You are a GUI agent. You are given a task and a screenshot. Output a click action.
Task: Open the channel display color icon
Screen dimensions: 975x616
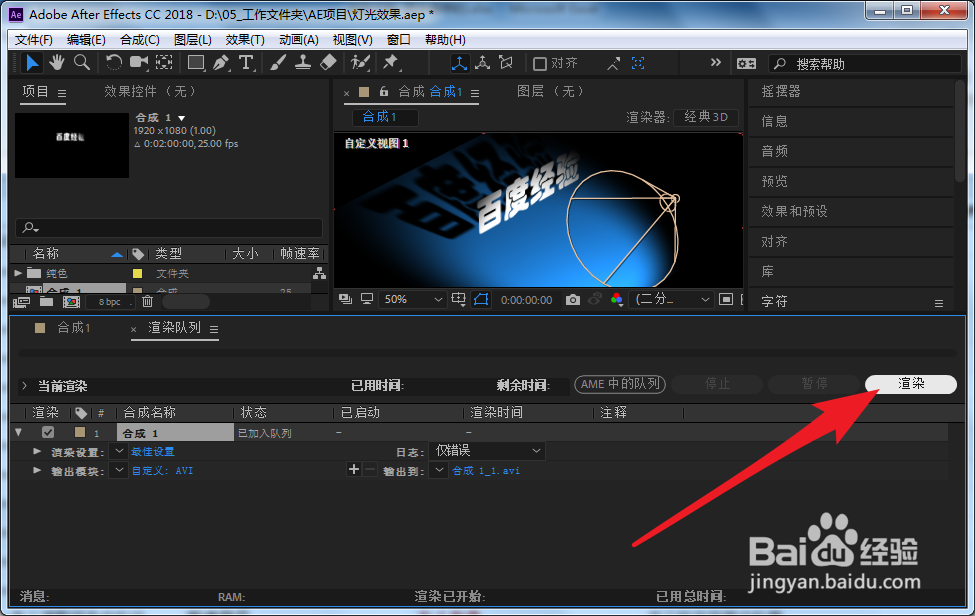(619, 297)
